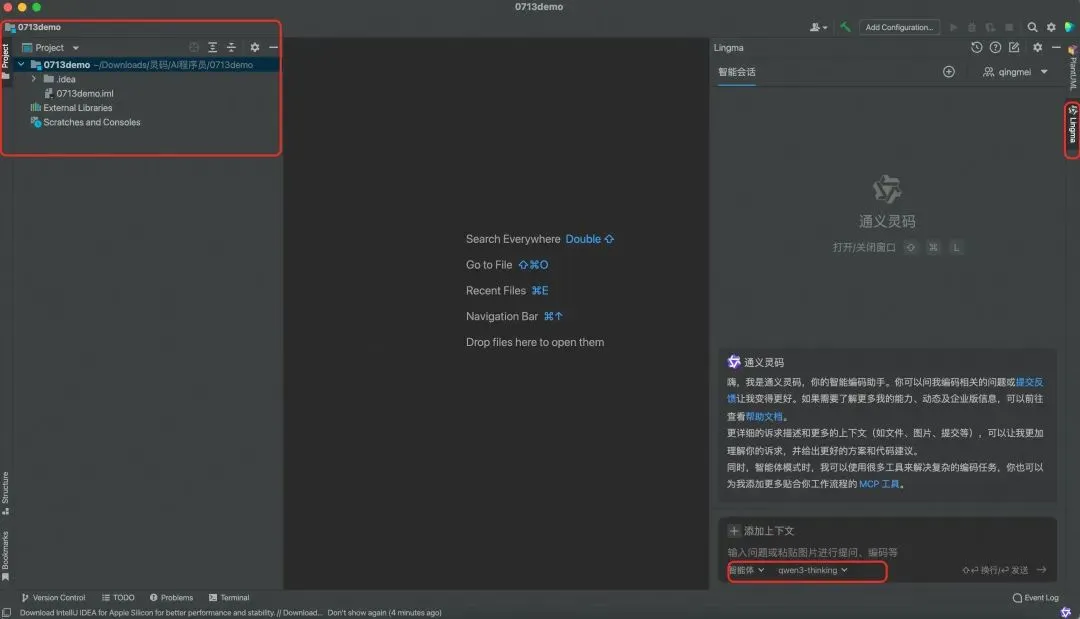Select the 智能会话 tab

click(736, 72)
